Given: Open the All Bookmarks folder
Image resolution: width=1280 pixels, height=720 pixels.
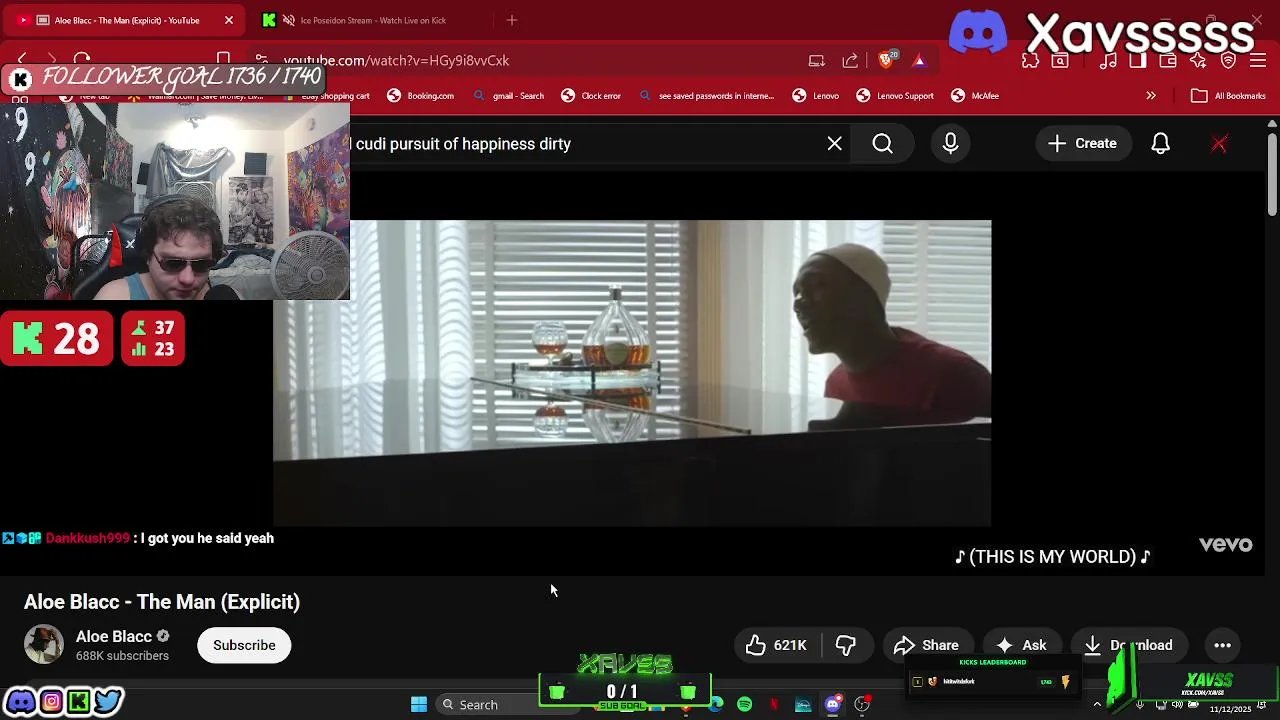Looking at the screenshot, I should tap(1229, 96).
